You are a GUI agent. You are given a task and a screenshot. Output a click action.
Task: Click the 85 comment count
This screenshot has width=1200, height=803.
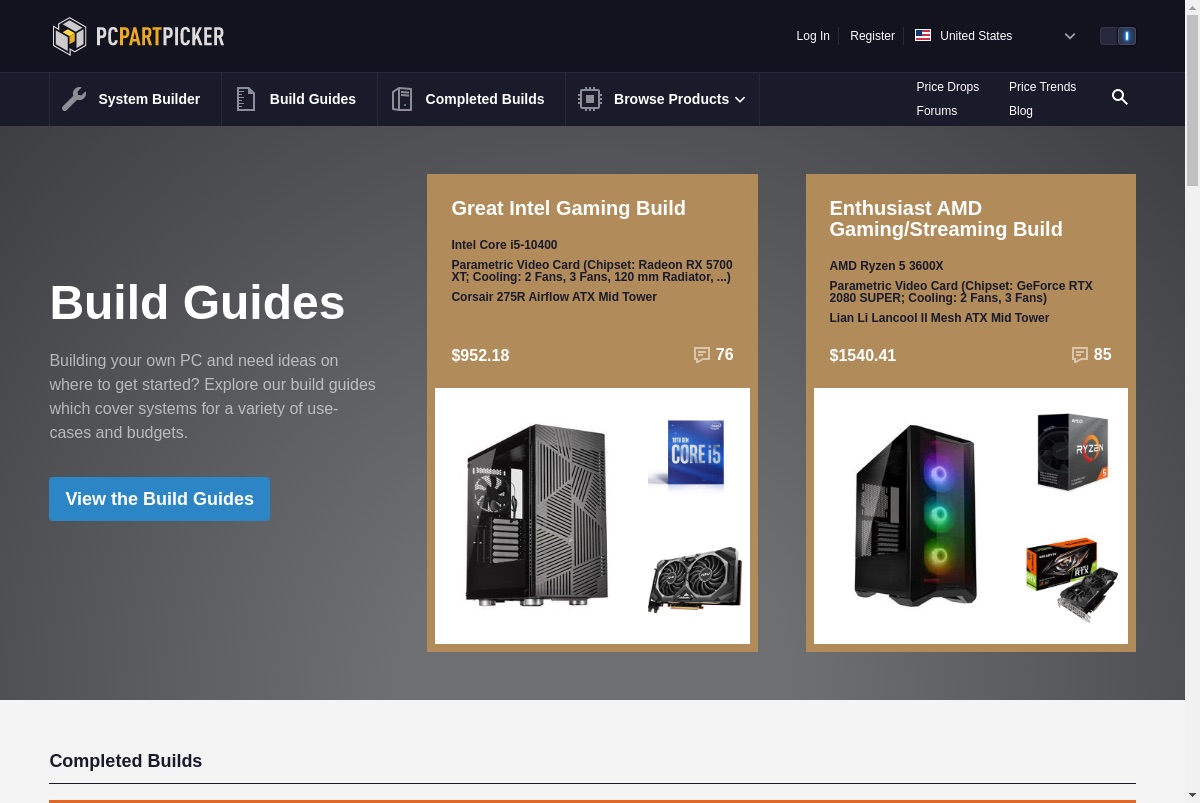coord(1103,355)
